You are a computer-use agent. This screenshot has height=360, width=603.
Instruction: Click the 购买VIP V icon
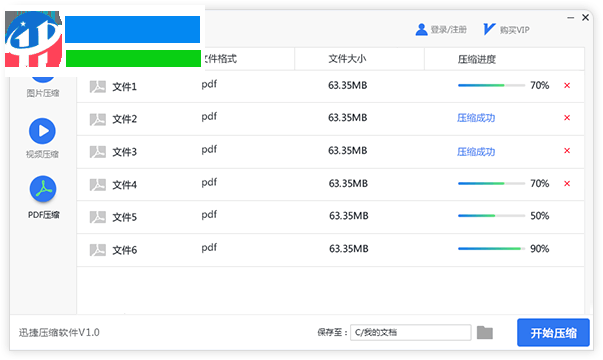coord(489,29)
